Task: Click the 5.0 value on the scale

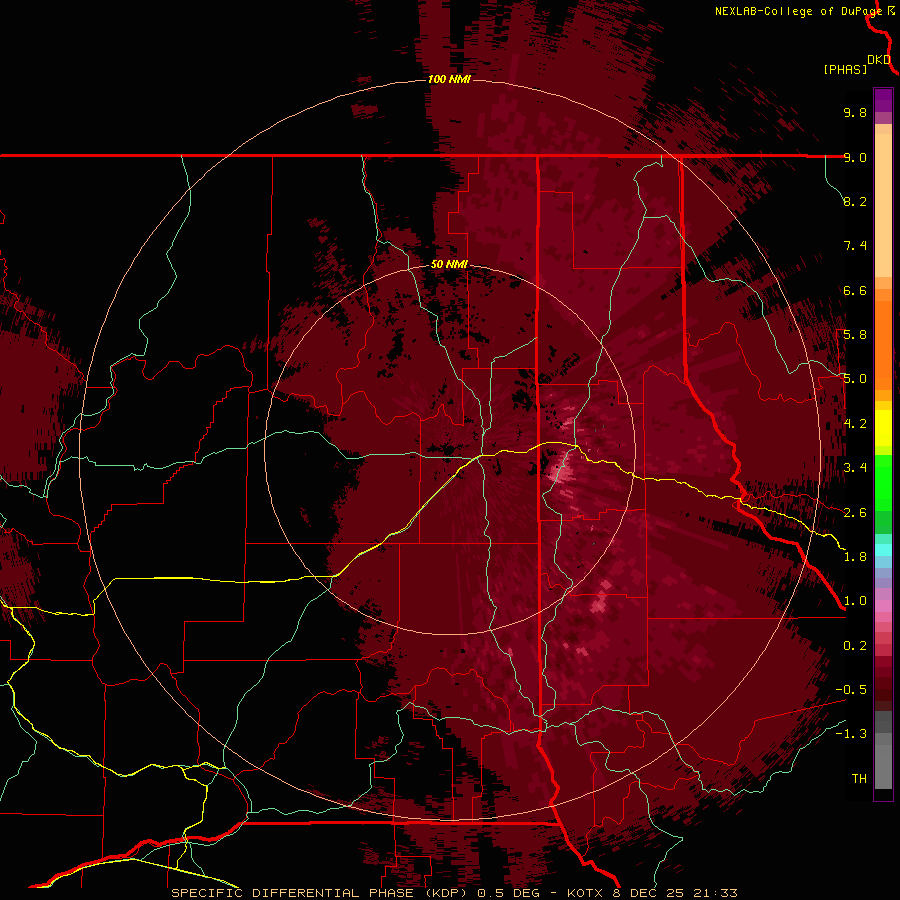Action: (855, 379)
